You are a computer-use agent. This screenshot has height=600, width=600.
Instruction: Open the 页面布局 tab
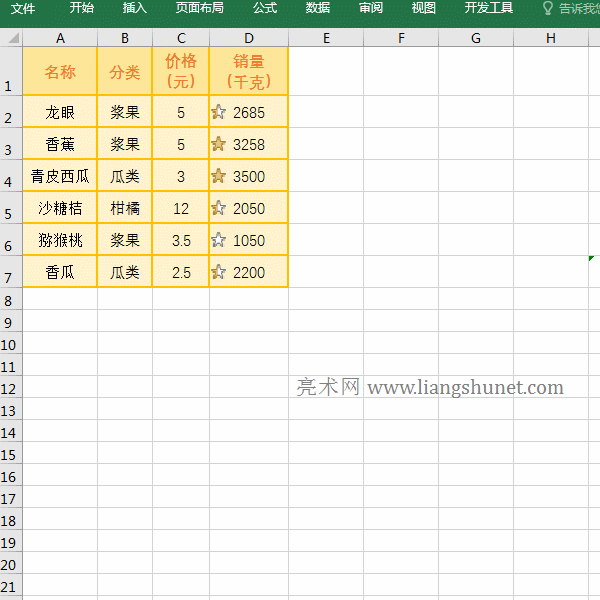pos(199,8)
